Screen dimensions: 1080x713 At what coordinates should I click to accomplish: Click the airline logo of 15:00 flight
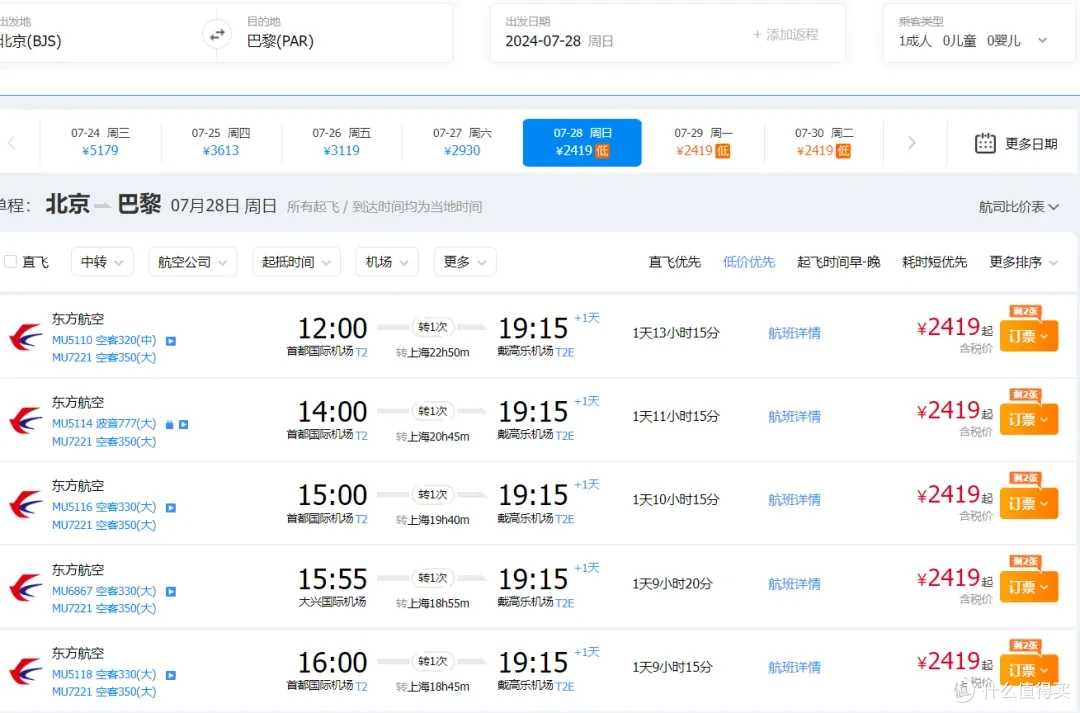click(x=25, y=504)
